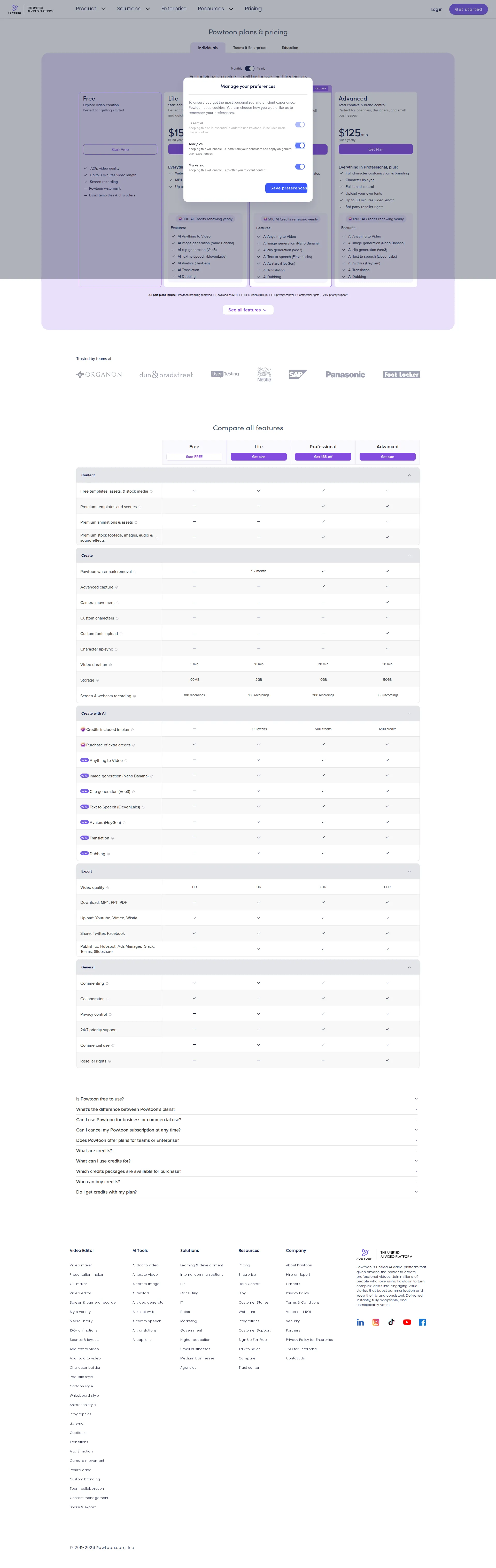Select the Education tab
Image resolution: width=496 pixels, height=1568 pixels.
[x=290, y=48]
